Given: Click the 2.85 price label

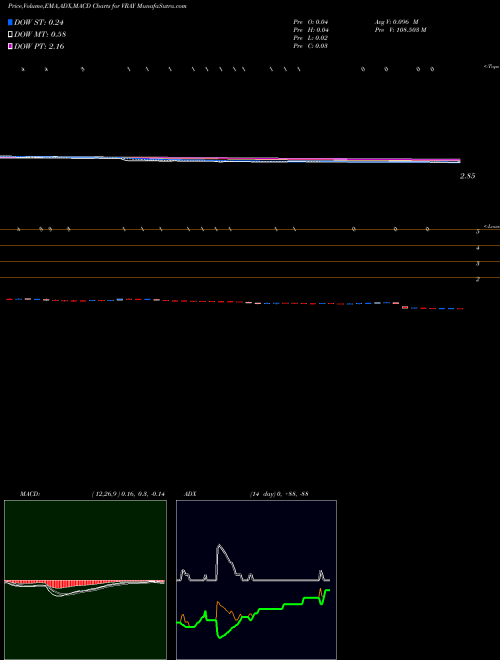Looking at the screenshot, I should tap(467, 176).
